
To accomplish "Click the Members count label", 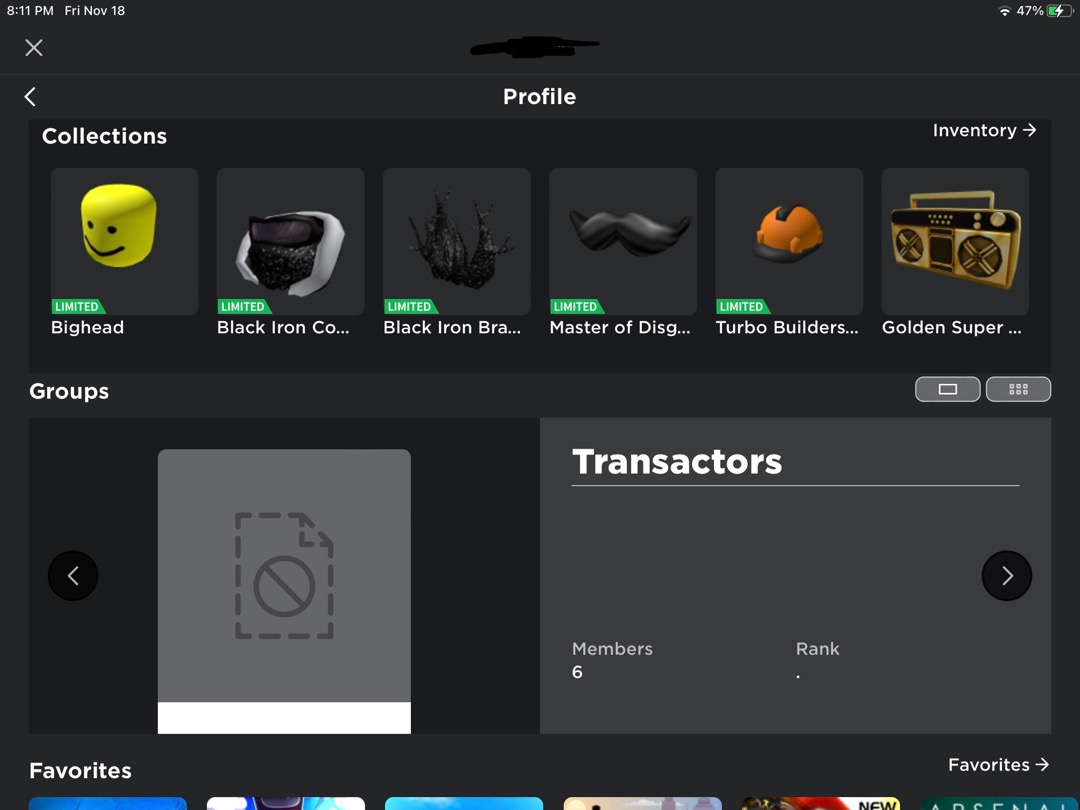I will (612, 649).
